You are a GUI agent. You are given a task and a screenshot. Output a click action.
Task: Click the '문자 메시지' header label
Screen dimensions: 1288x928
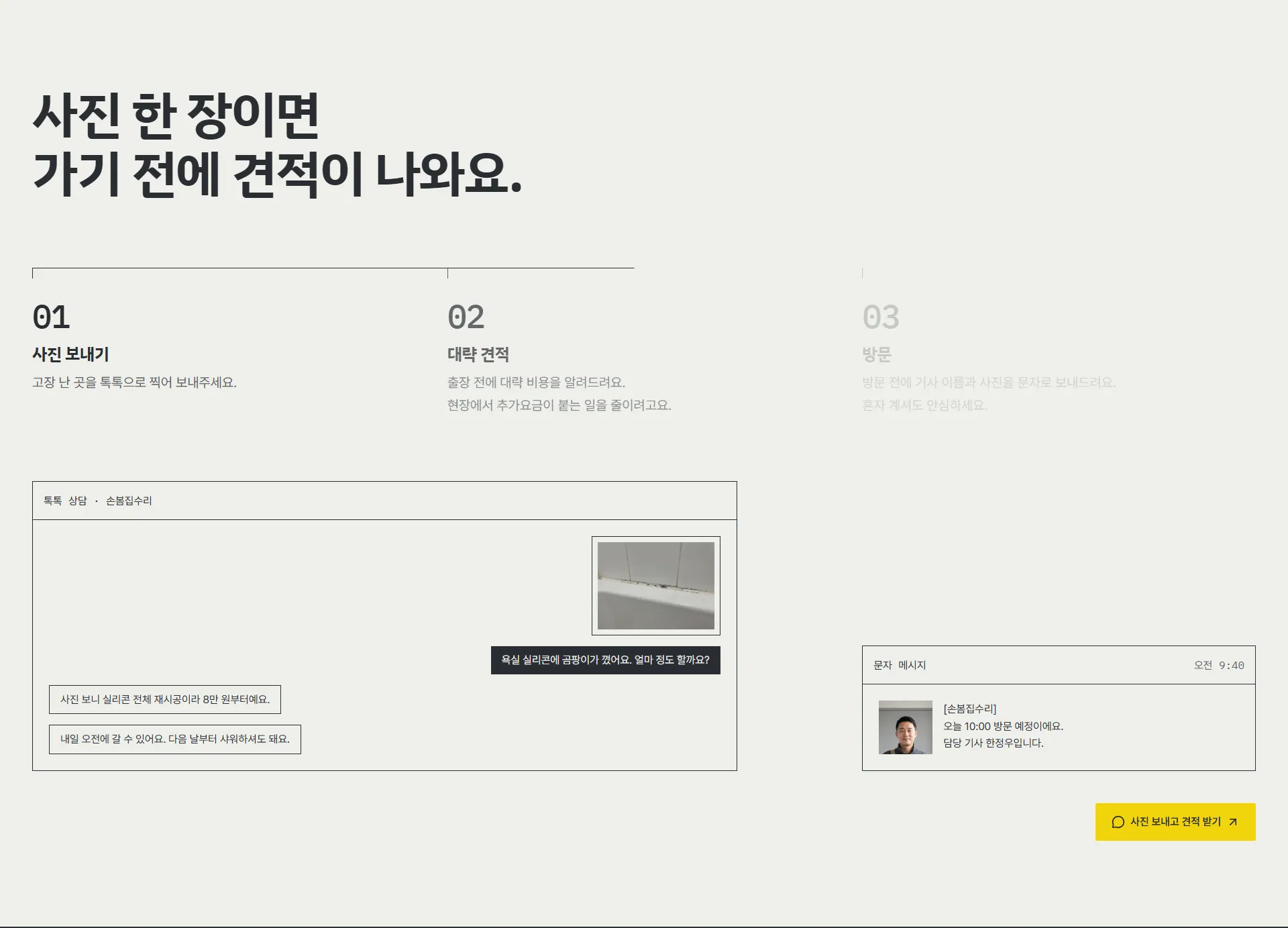(900, 665)
